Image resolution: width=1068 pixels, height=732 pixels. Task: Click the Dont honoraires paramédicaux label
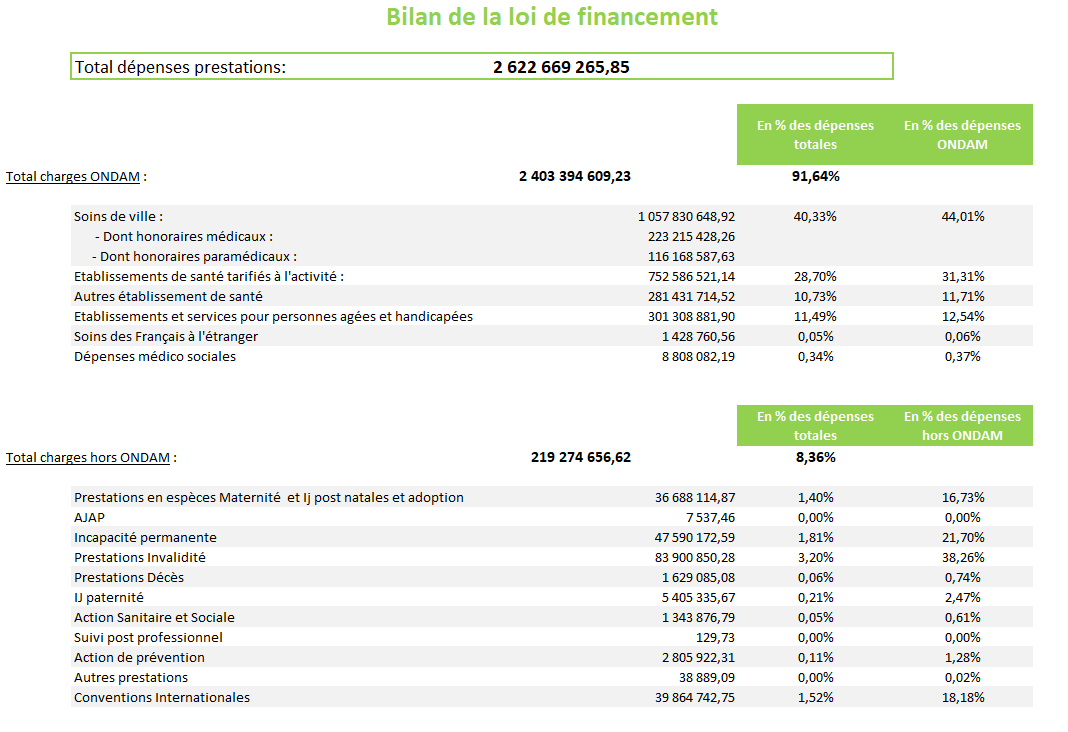point(195,257)
